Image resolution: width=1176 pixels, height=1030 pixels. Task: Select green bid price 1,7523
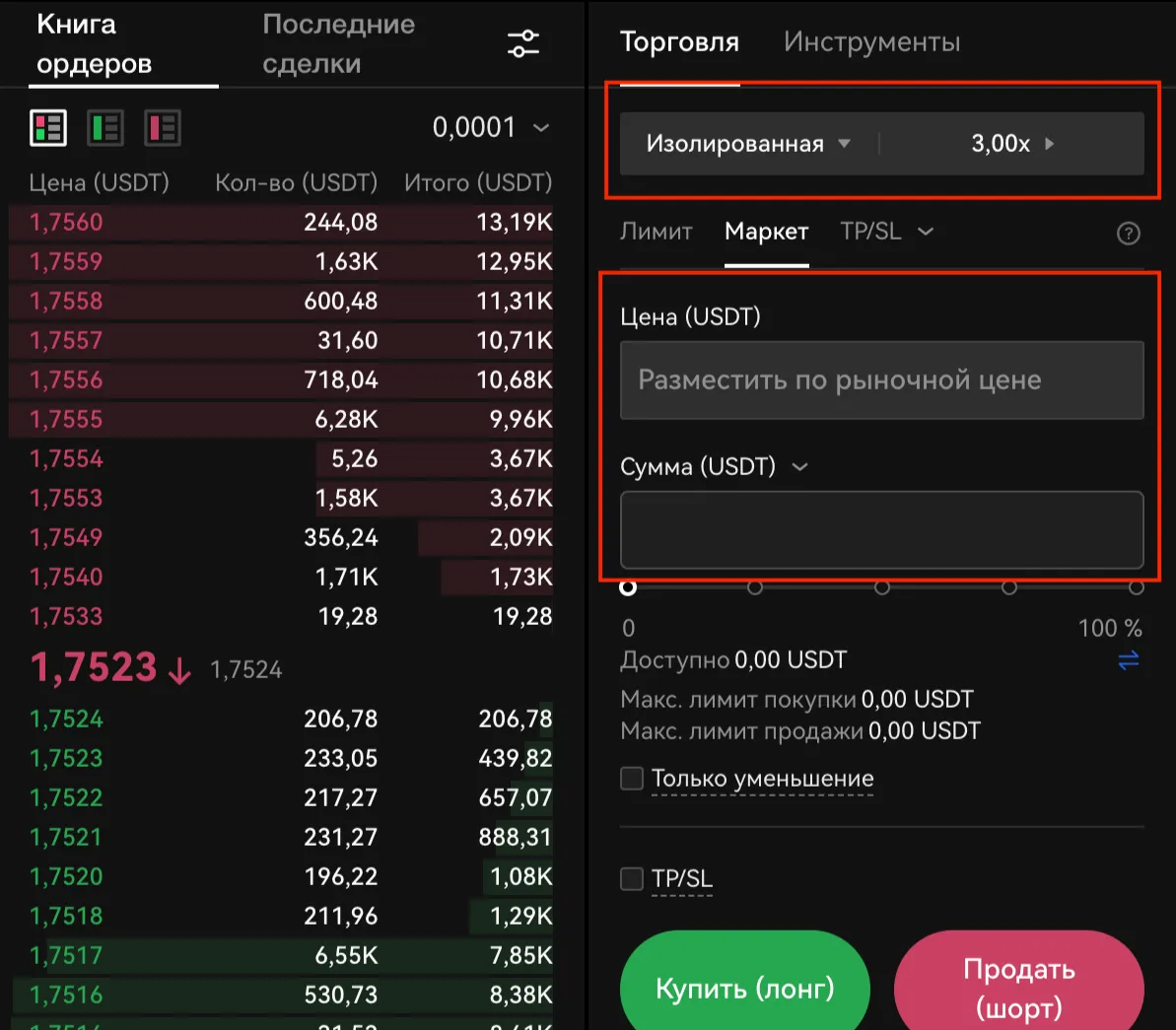[66, 758]
